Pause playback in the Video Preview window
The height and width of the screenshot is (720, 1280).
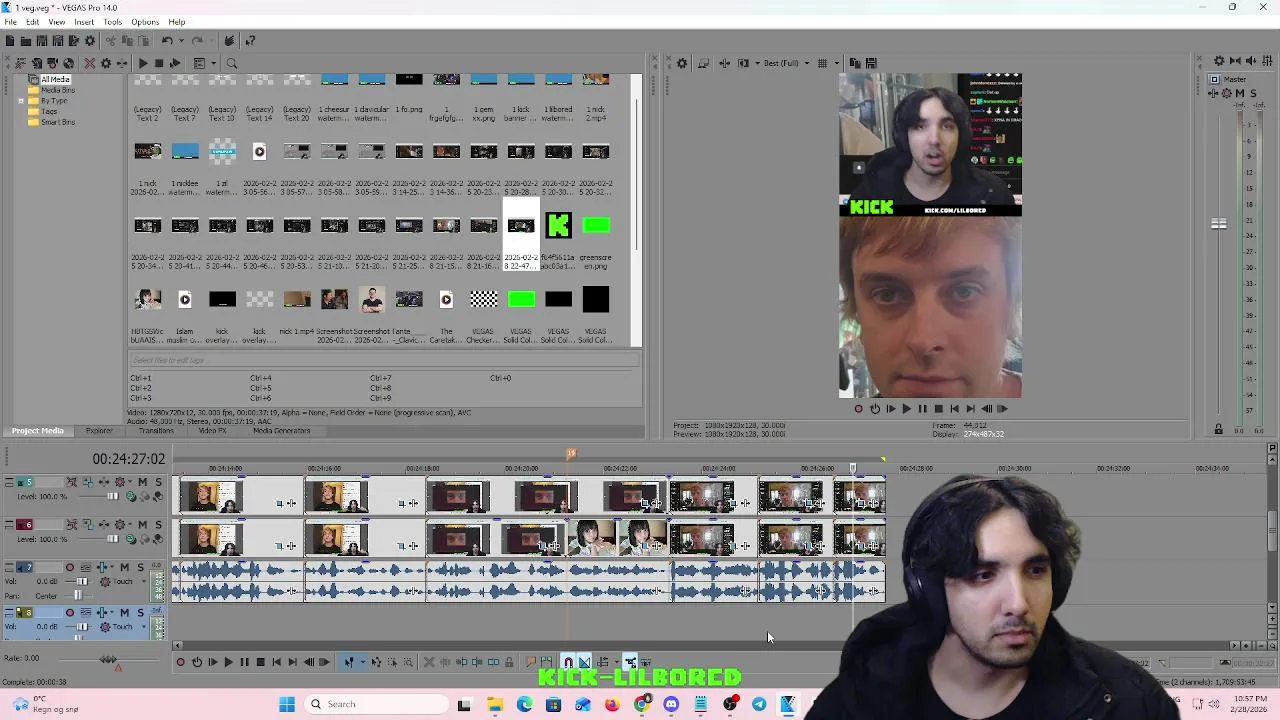(x=922, y=408)
